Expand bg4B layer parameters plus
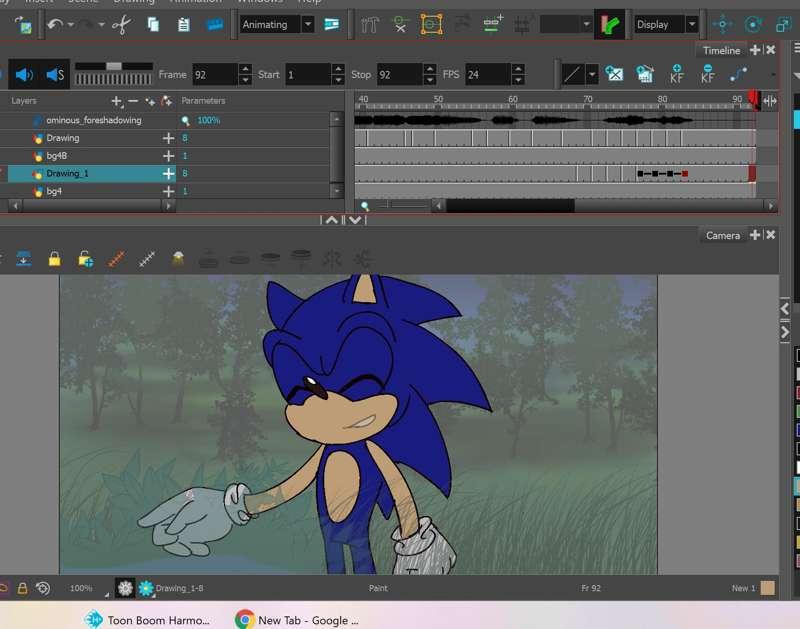This screenshot has width=800, height=629. [x=168, y=156]
